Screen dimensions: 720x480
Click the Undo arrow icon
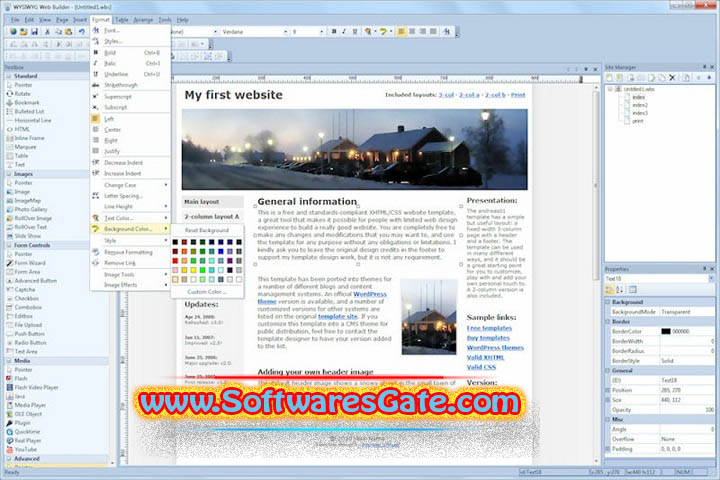point(82,32)
